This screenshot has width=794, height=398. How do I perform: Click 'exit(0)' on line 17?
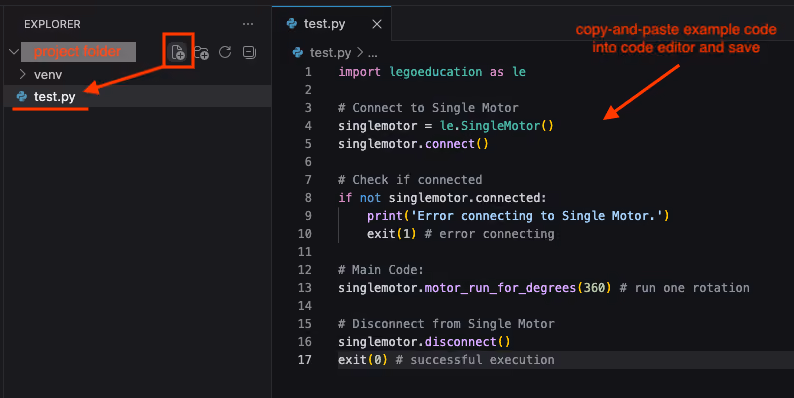click(x=363, y=360)
